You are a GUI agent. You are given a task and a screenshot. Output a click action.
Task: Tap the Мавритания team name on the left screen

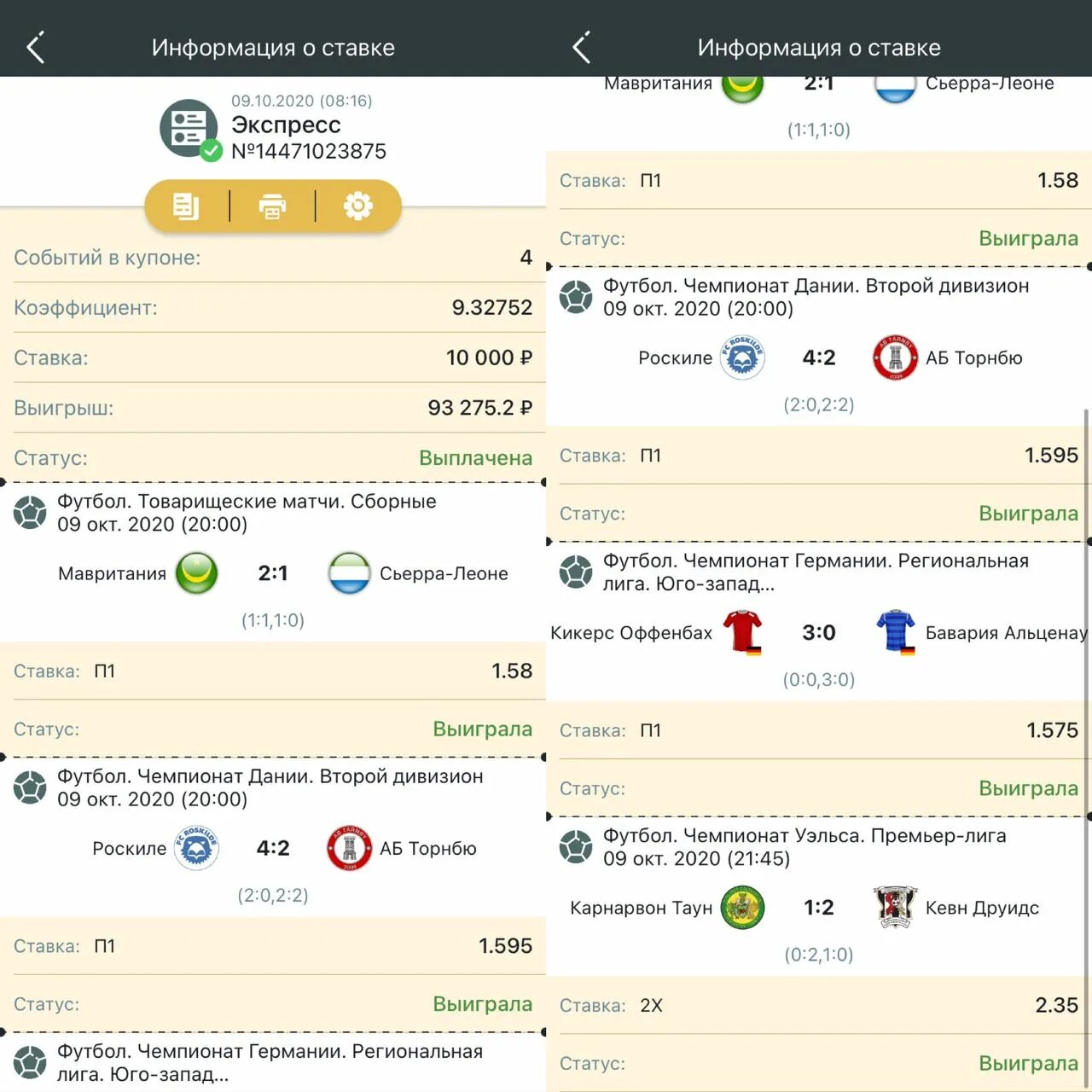tap(113, 573)
